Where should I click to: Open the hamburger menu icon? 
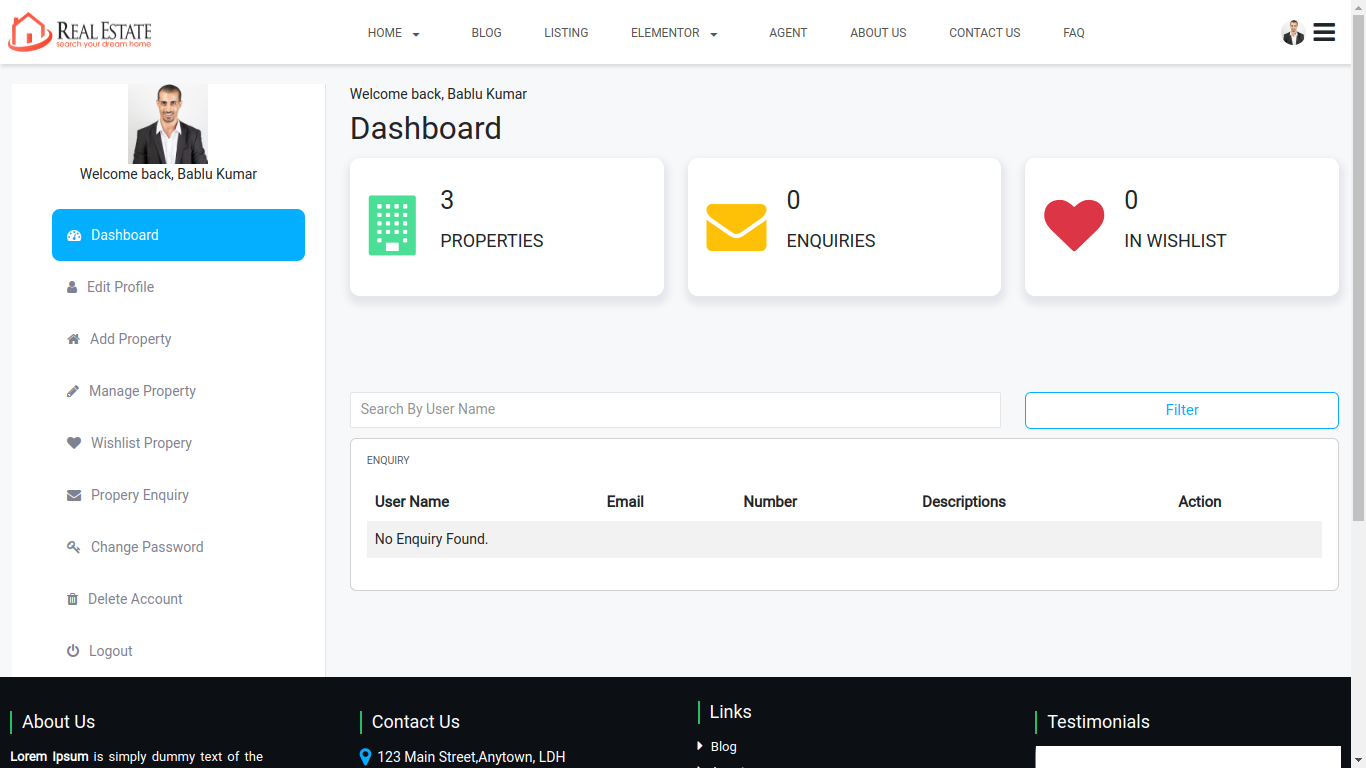1324,32
